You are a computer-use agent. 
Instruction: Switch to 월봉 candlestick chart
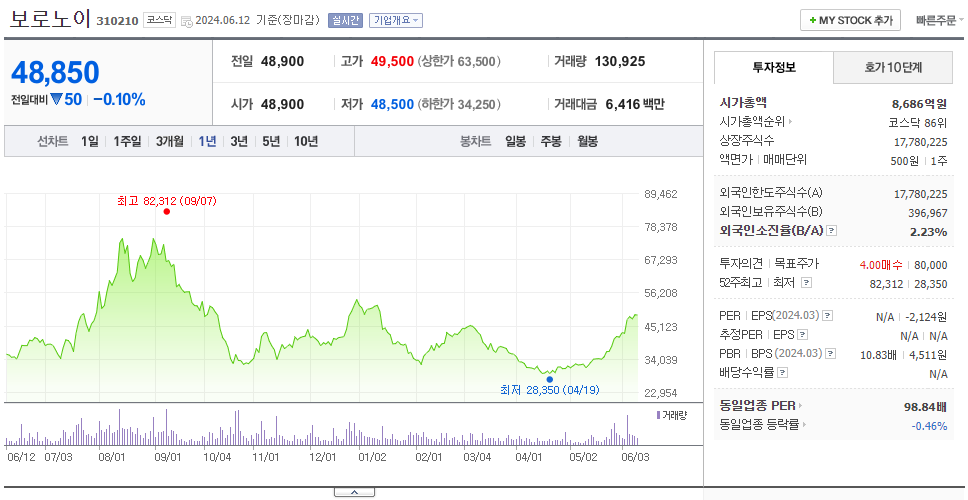(x=588, y=141)
